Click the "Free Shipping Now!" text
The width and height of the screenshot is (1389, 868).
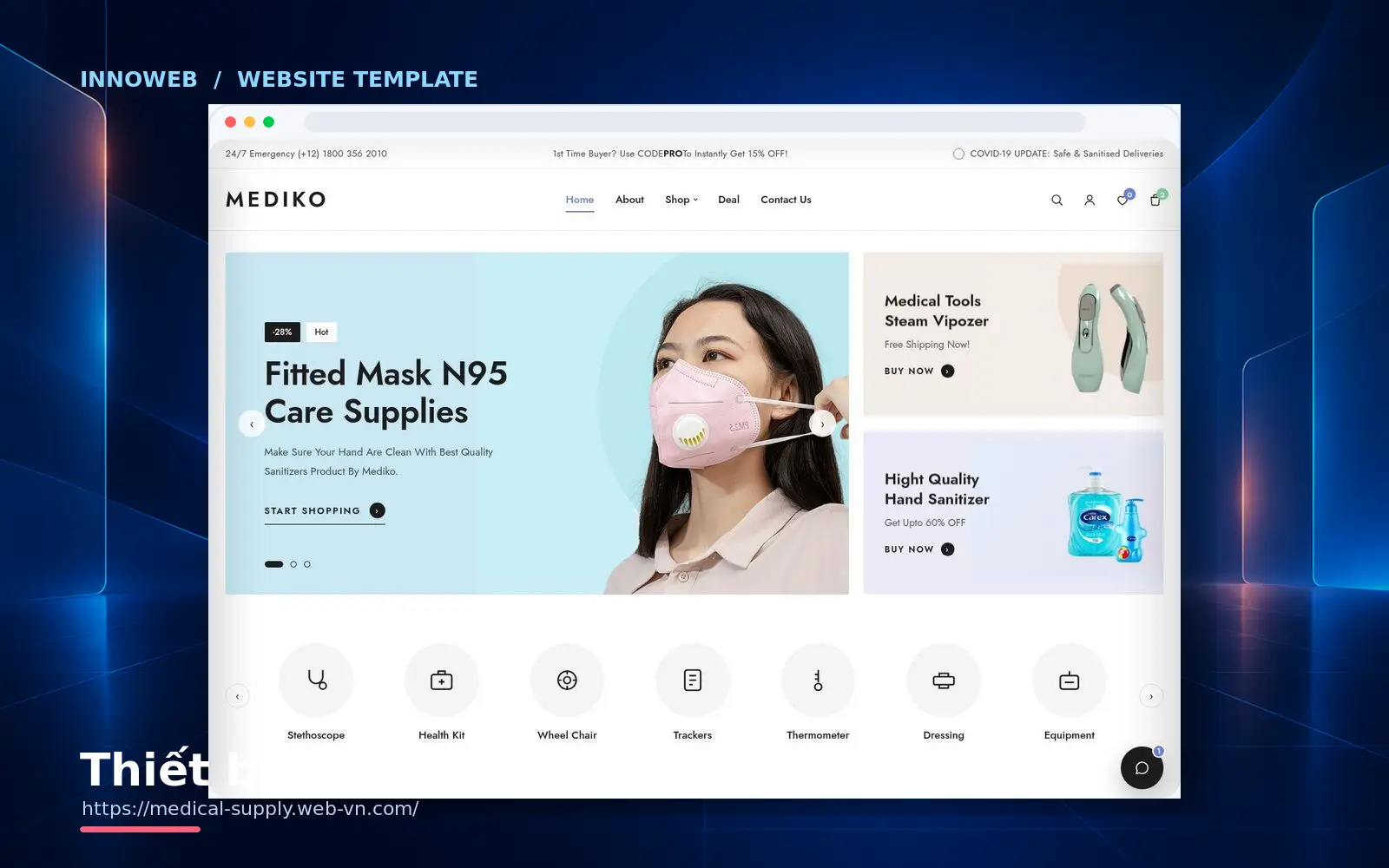[x=927, y=345]
